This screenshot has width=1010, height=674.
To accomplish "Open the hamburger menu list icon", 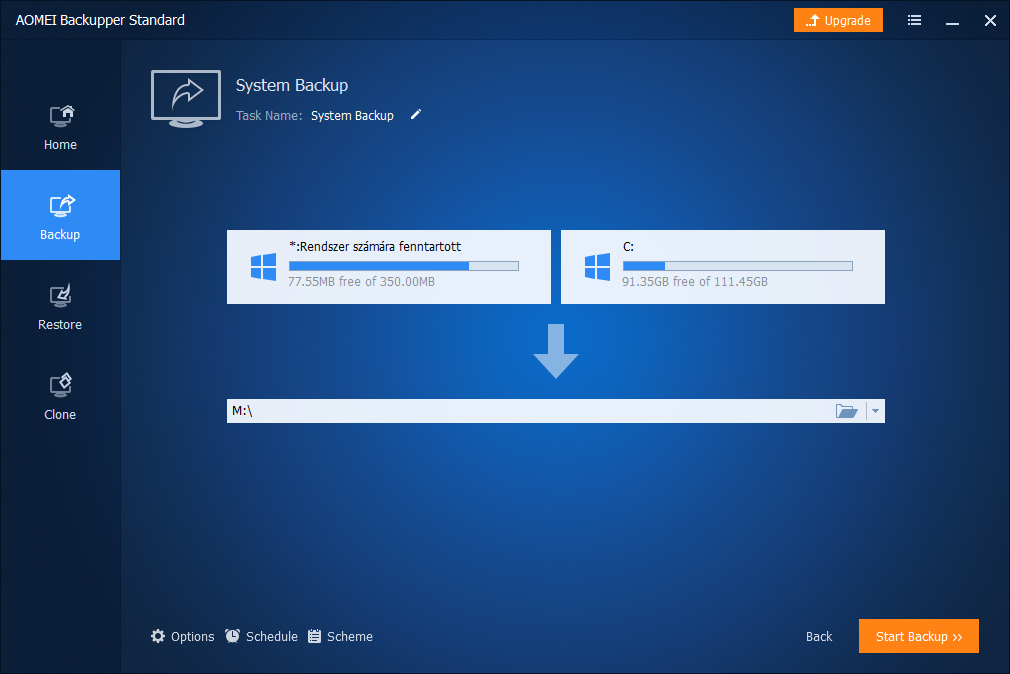I will pos(914,21).
